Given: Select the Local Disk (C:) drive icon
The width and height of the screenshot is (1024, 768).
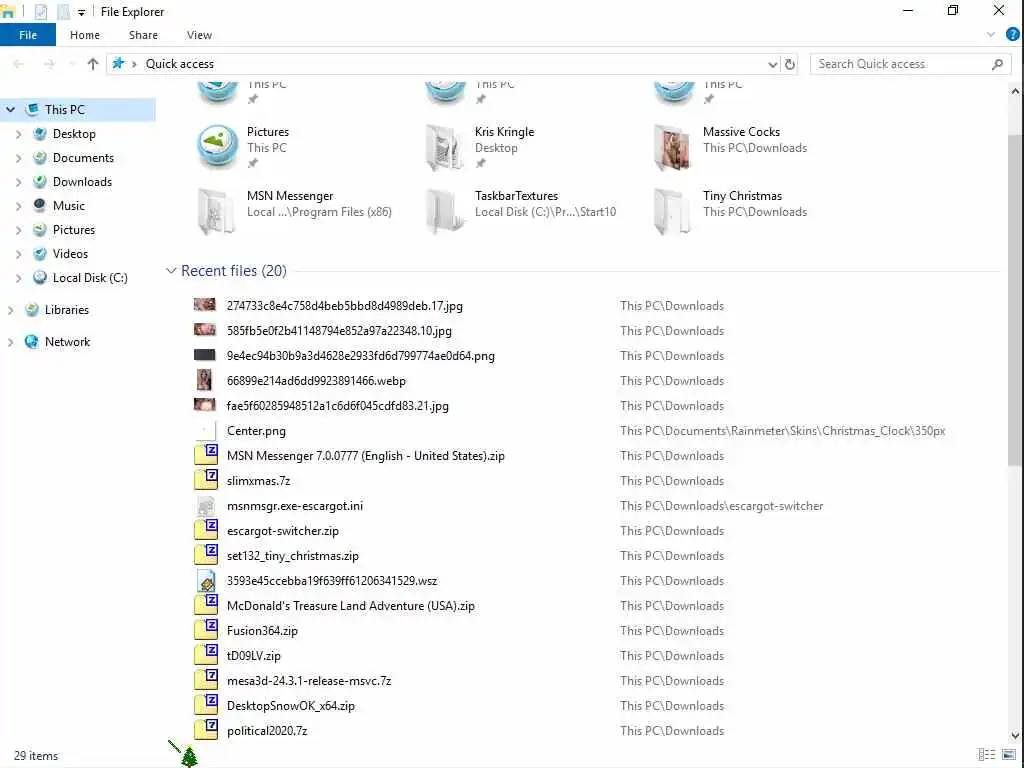Looking at the screenshot, I should pyautogui.click(x=40, y=278).
